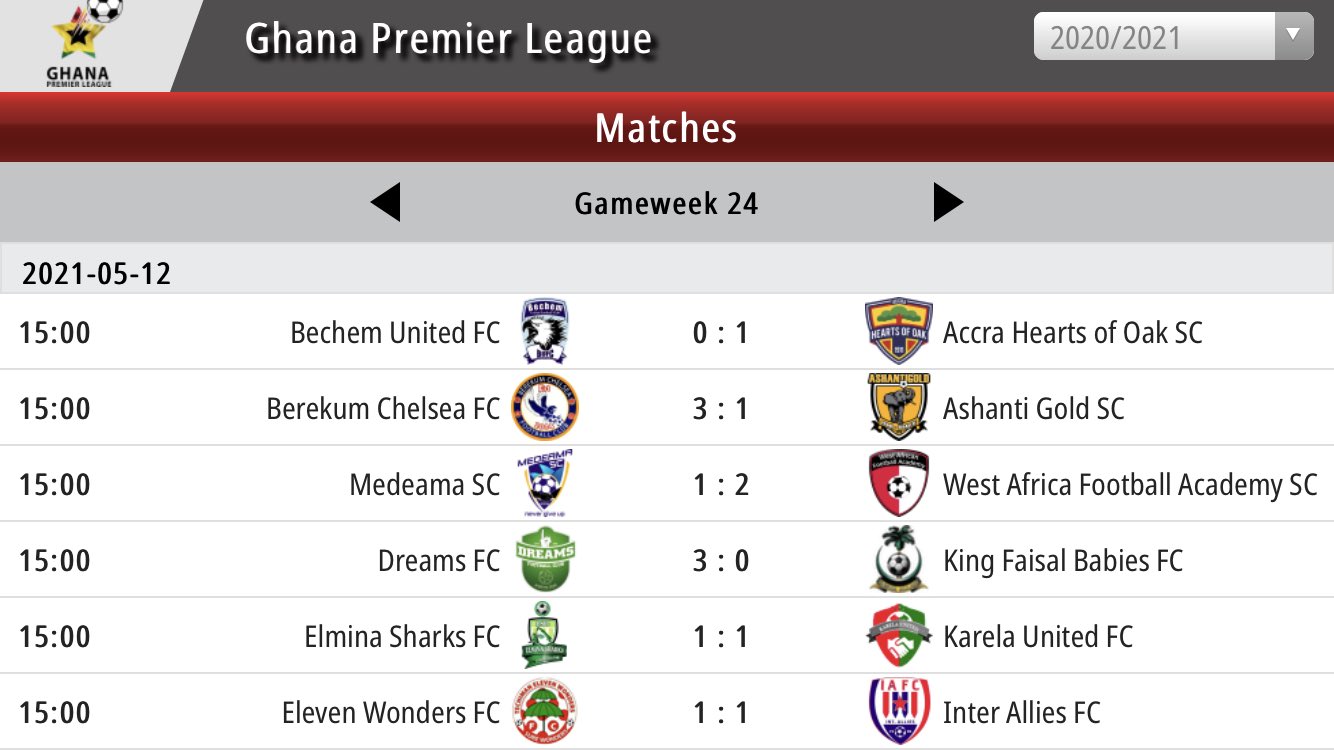Open the 2020/2021 season dropdown
The width and height of the screenshot is (1334, 750).
(x=1173, y=36)
